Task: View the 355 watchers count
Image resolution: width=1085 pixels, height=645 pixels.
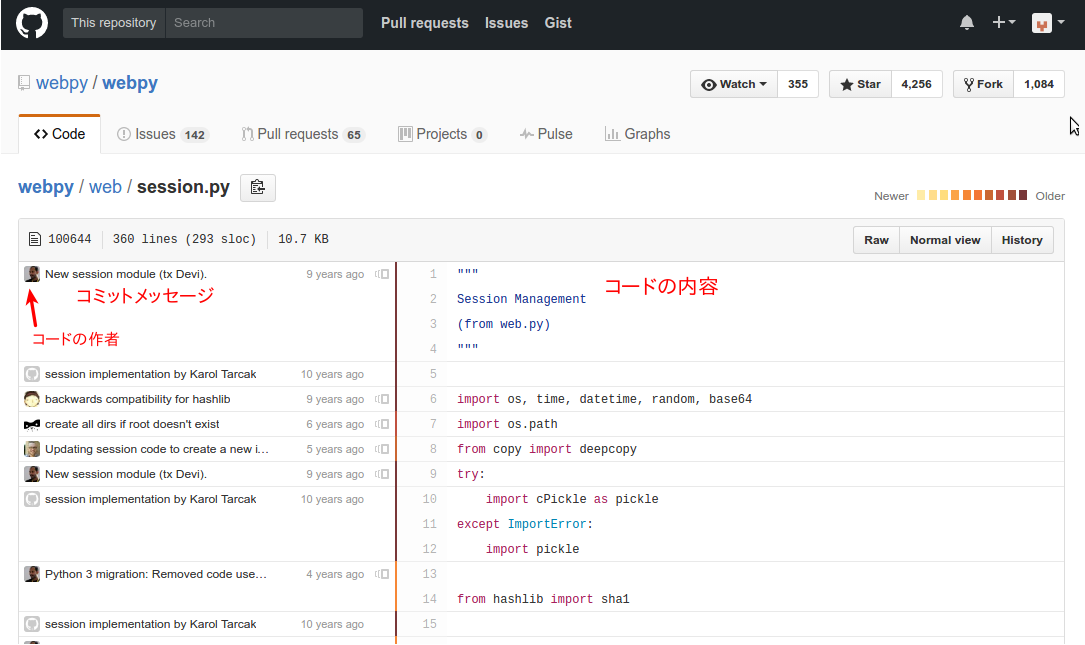Action: pos(798,84)
